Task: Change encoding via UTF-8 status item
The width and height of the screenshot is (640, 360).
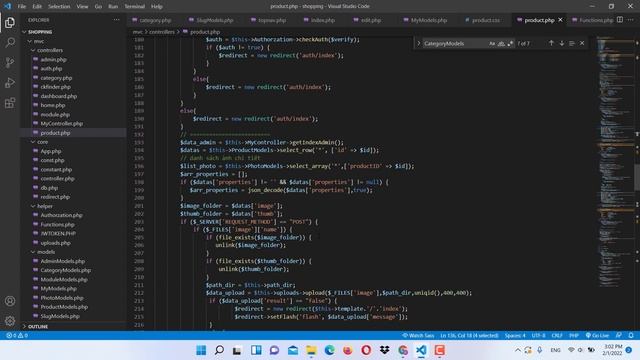Action: point(538,336)
